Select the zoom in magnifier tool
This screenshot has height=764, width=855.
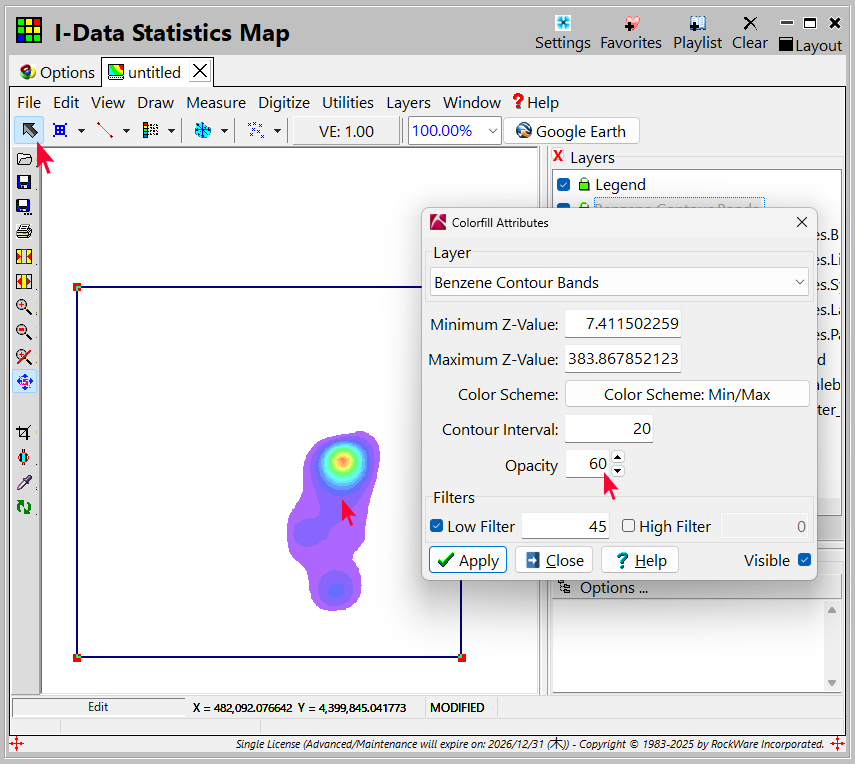(25, 307)
